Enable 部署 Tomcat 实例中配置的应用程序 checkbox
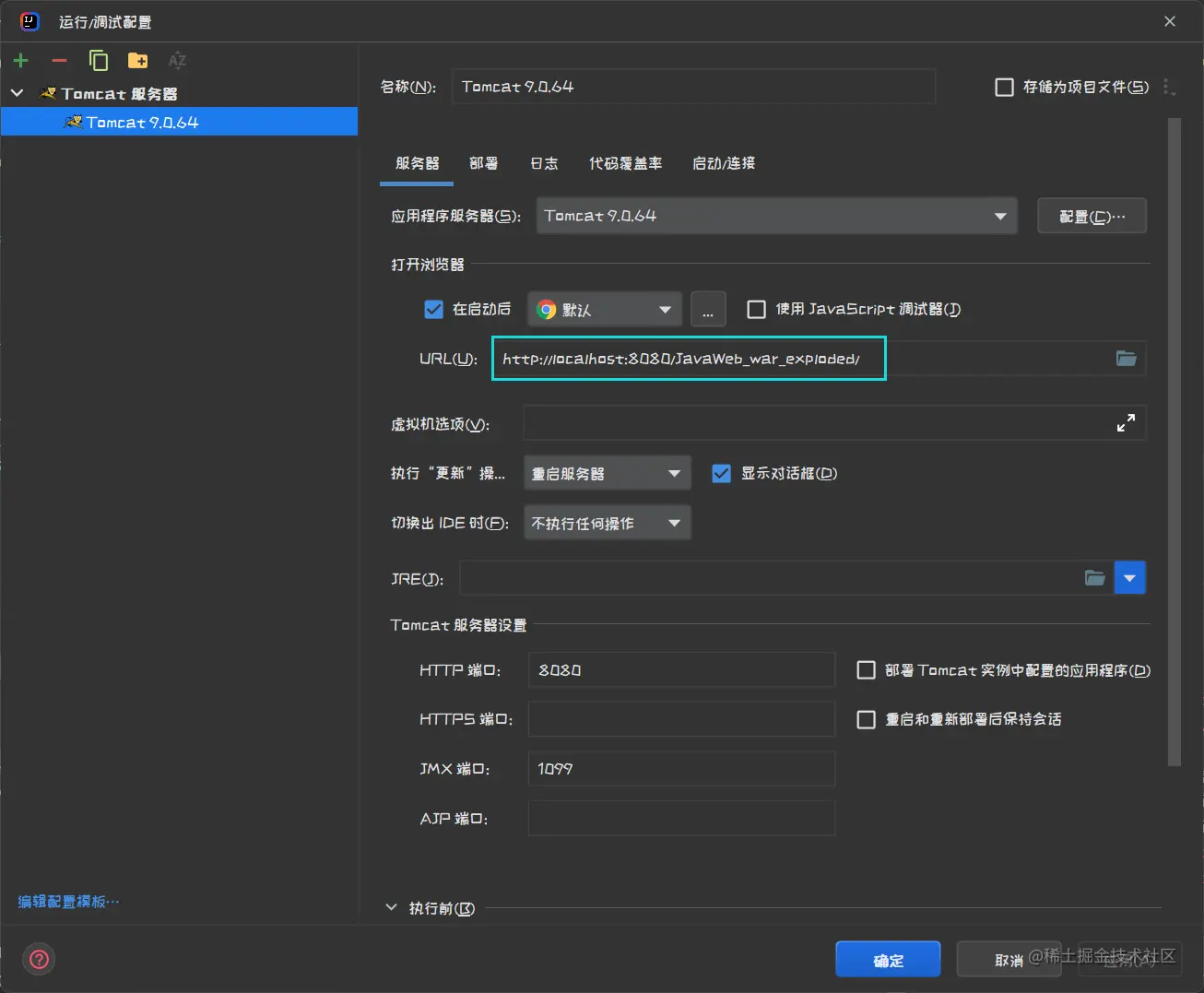1204x993 pixels. pos(866,670)
